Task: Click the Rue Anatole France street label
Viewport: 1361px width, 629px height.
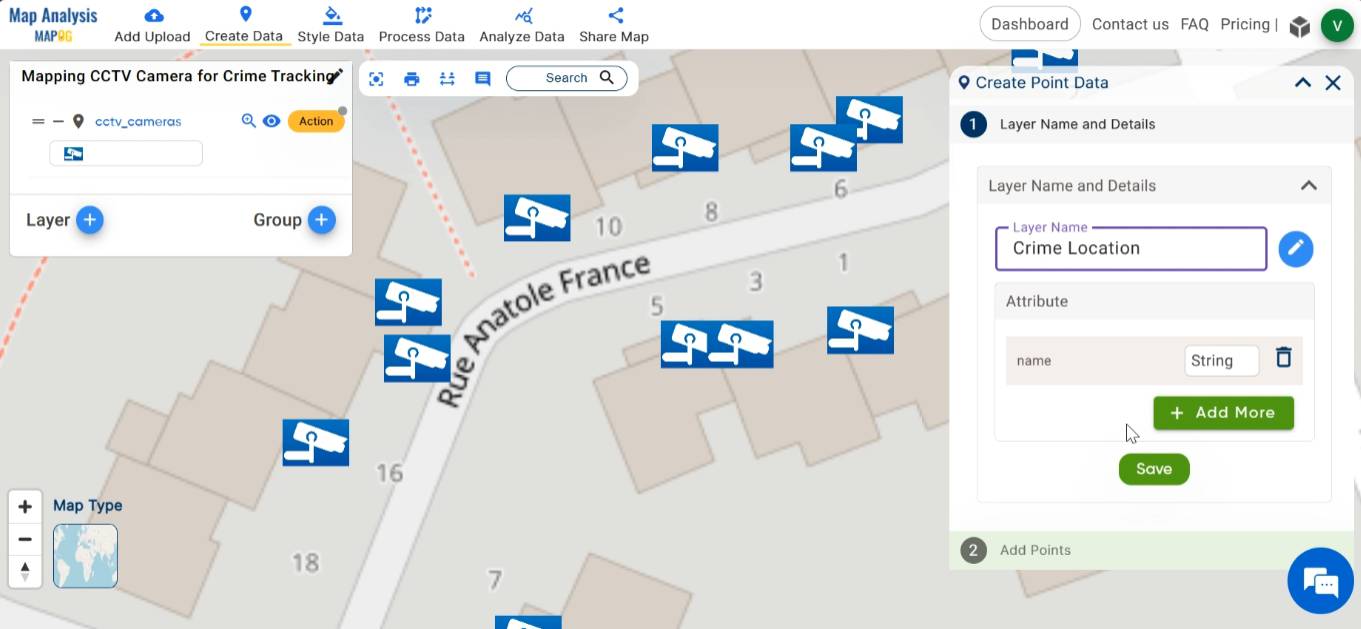Action: tap(544, 330)
